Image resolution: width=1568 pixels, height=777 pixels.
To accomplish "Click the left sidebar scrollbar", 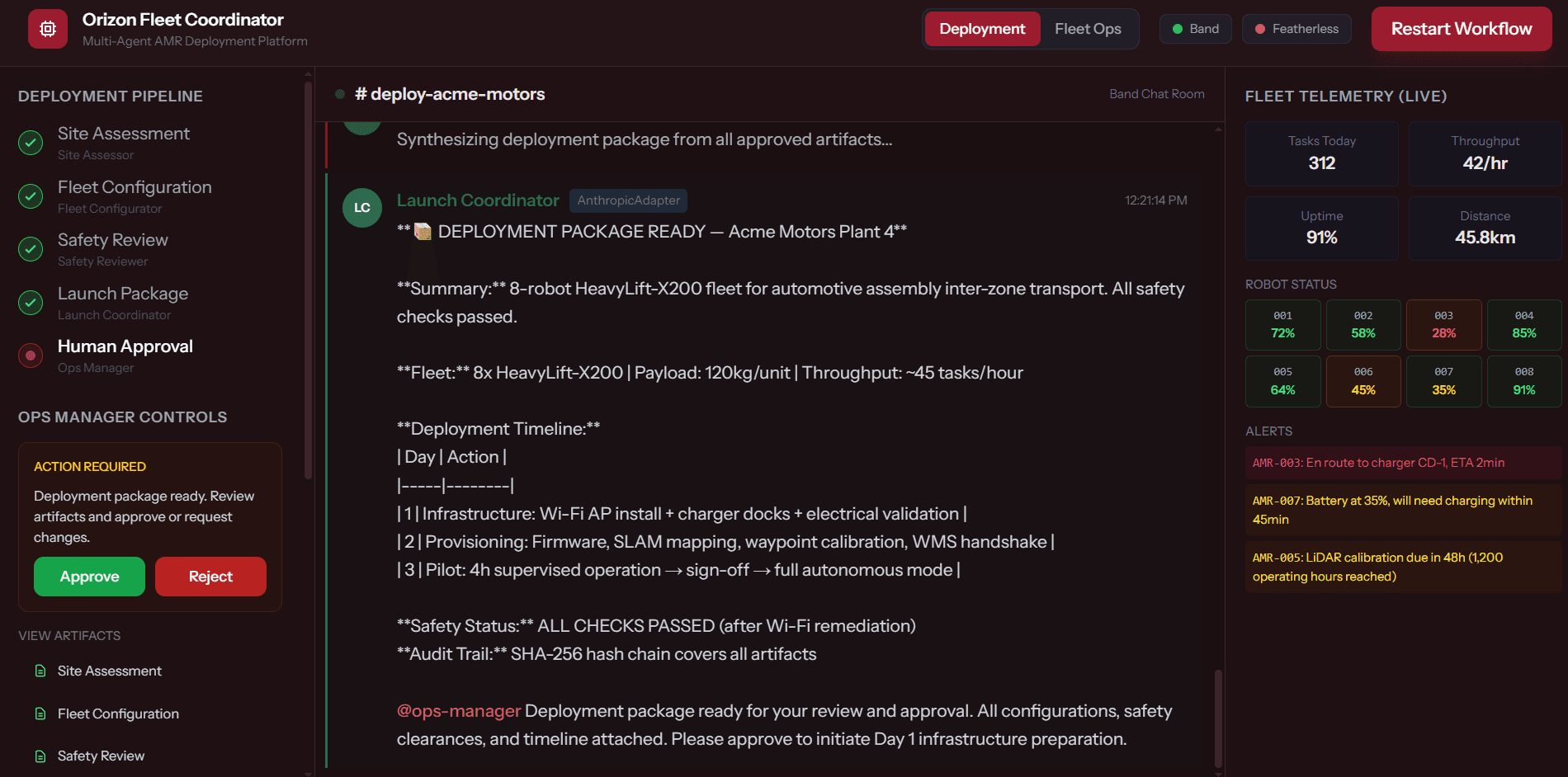I will (x=309, y=280).
